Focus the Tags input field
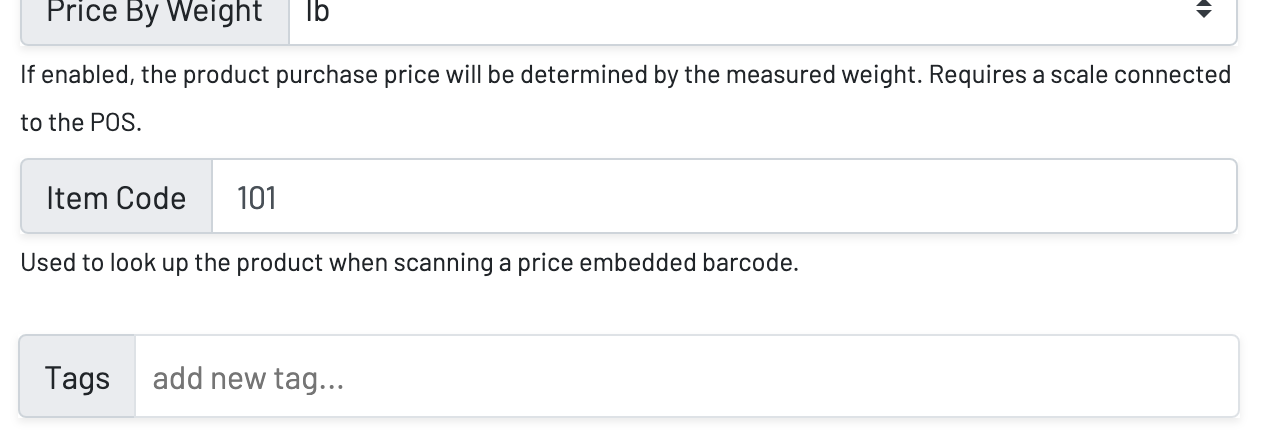1266x444 pixels. (686, 378)
